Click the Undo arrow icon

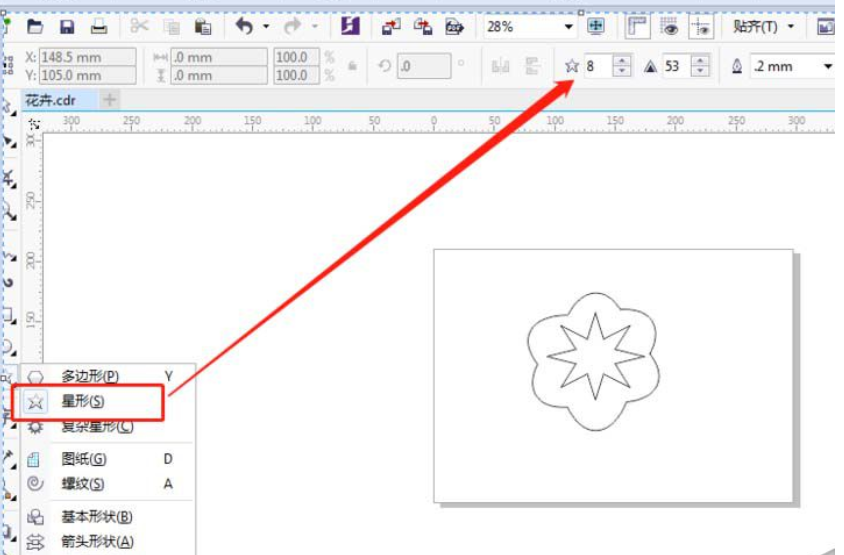pos(244,26)
